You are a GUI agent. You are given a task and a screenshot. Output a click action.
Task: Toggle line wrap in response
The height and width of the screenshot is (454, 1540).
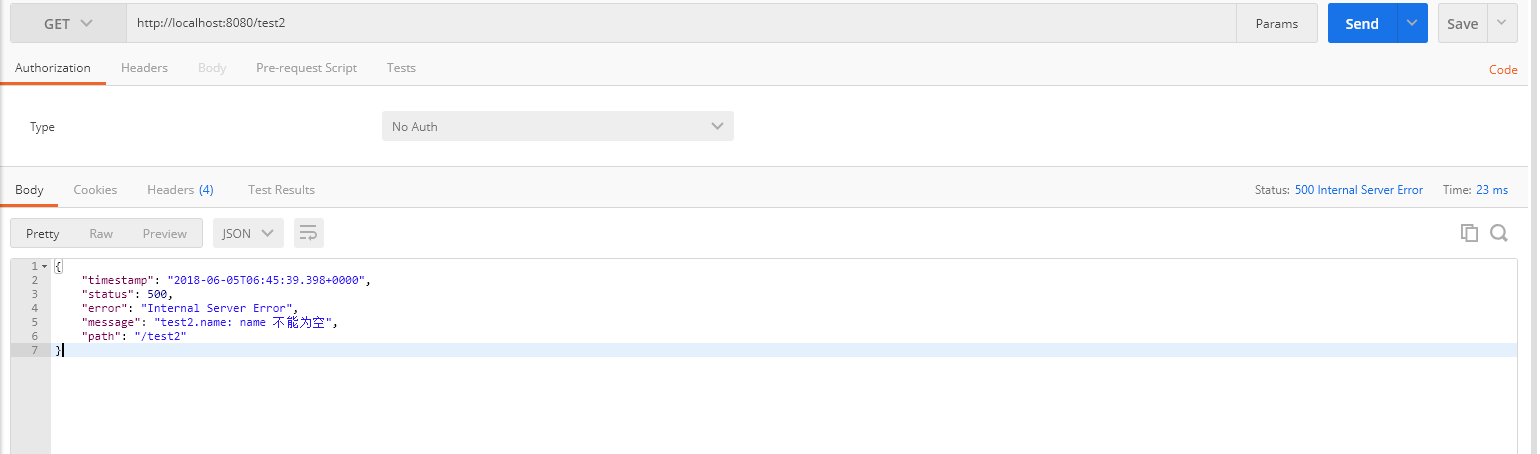pyautogui.click(x=309, y=233)
